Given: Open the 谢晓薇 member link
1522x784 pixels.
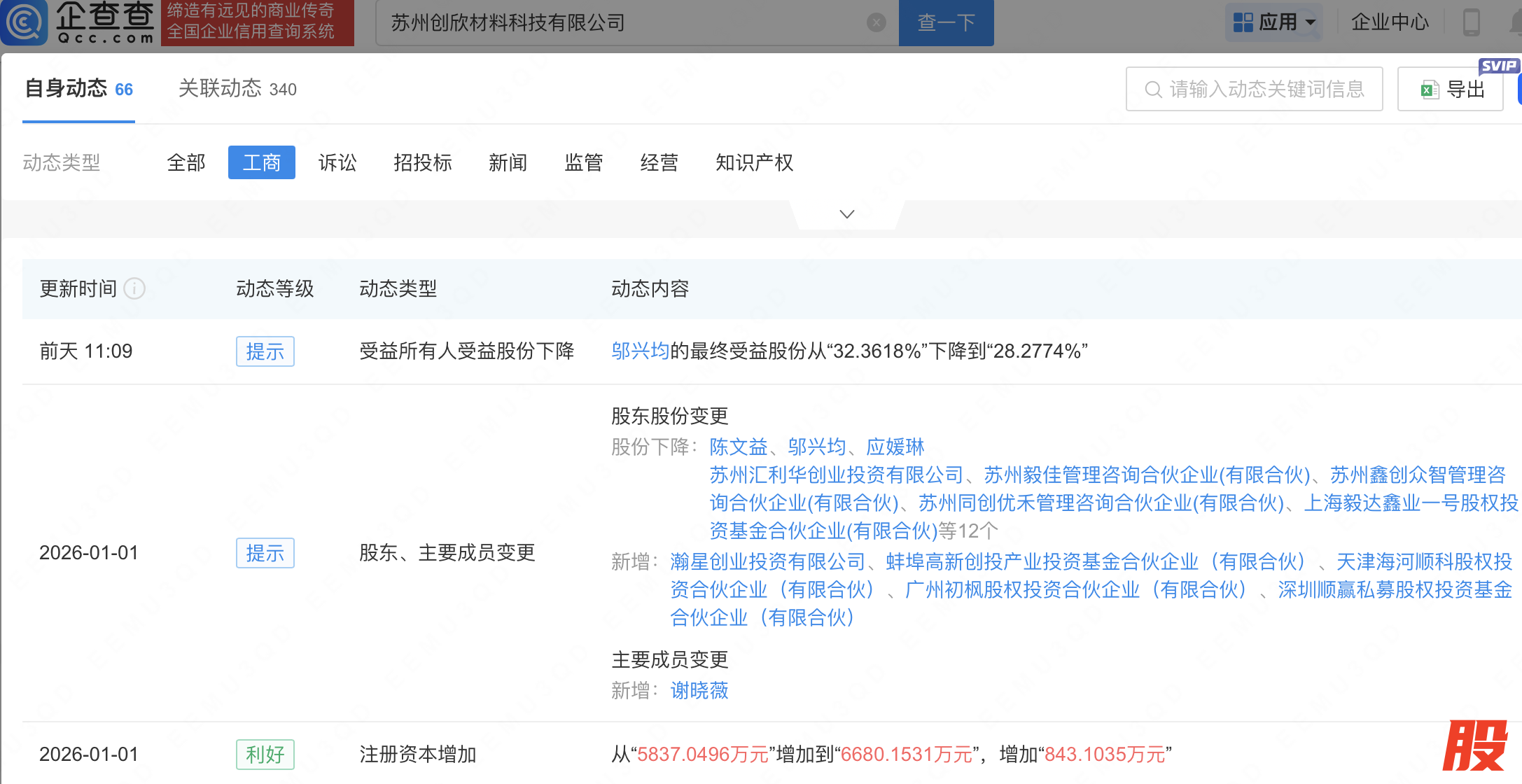Looking at the screenshot, I should [x=699, y=691].
